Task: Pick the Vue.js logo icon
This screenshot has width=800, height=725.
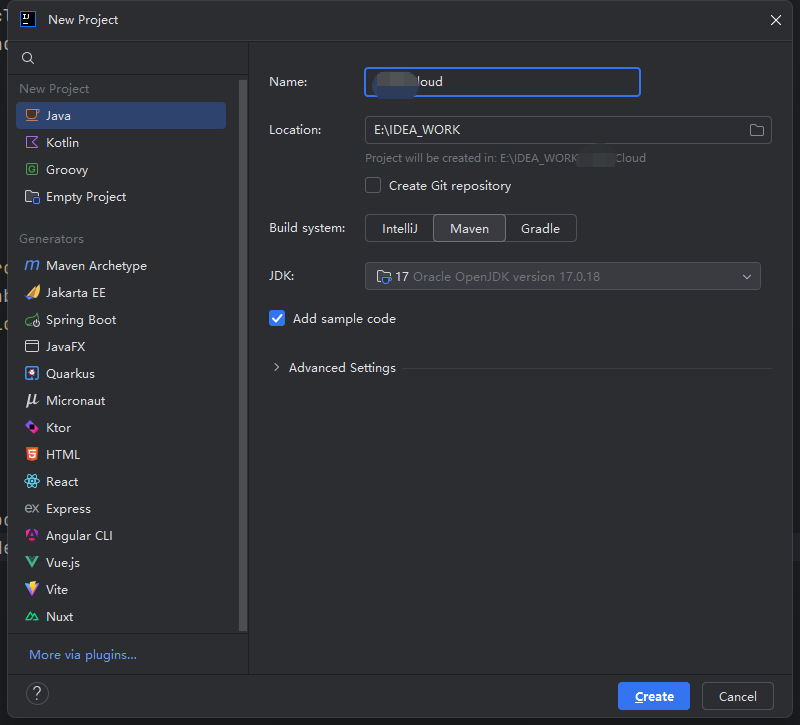Action: click(32, 562)
